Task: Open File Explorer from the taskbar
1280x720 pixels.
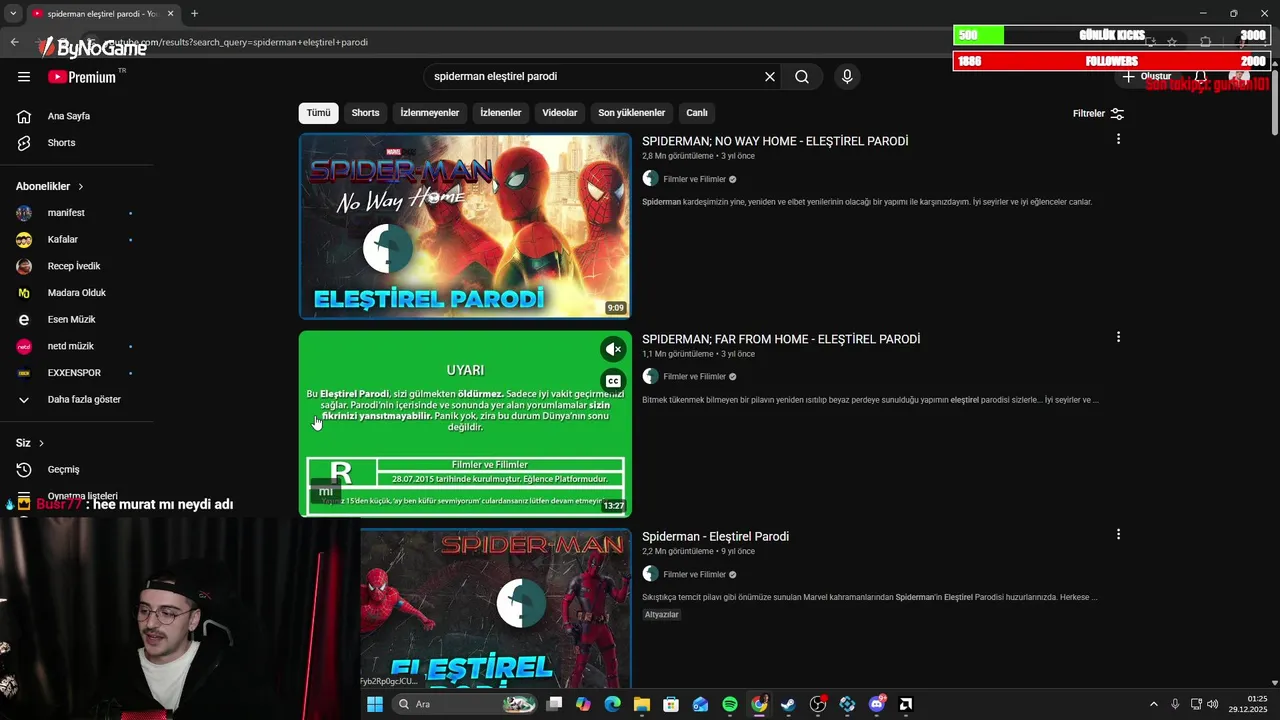Action: pyautogui.click(x=642, y=704)
